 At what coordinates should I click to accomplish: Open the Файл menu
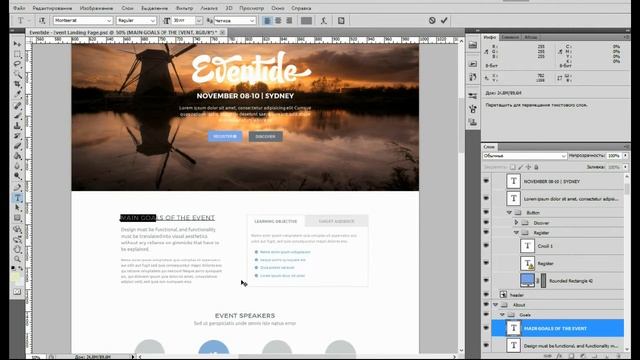[19, 8]
